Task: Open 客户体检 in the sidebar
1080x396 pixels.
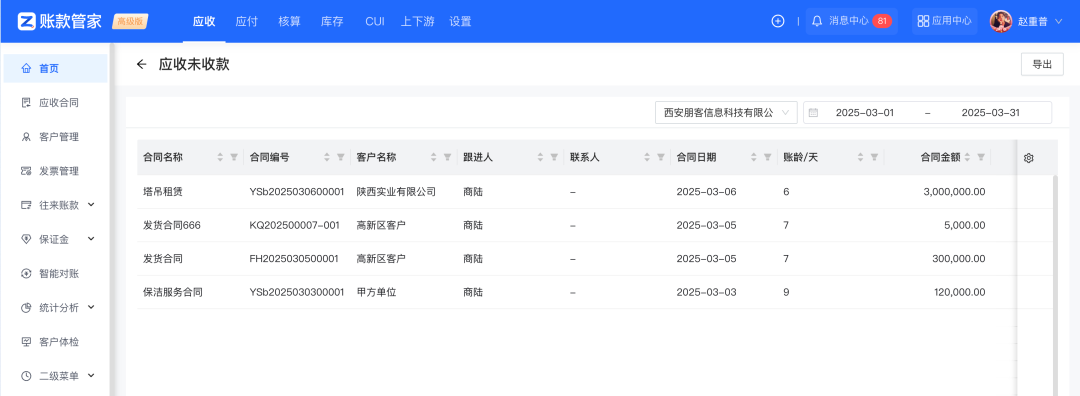Action: tap(55, 342)
